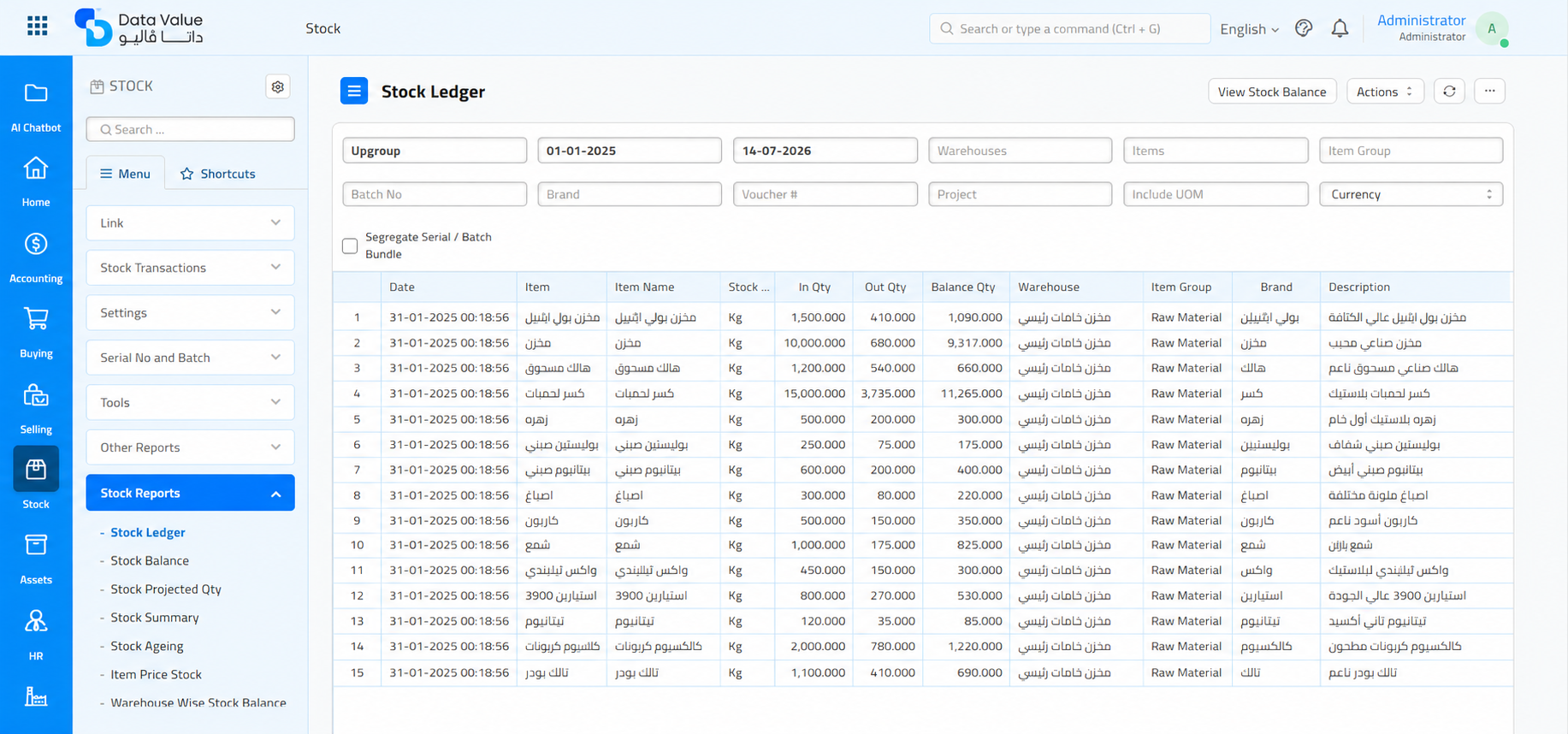Open the English language dropdown
1568x734 pixels.
pos(1249,29)
